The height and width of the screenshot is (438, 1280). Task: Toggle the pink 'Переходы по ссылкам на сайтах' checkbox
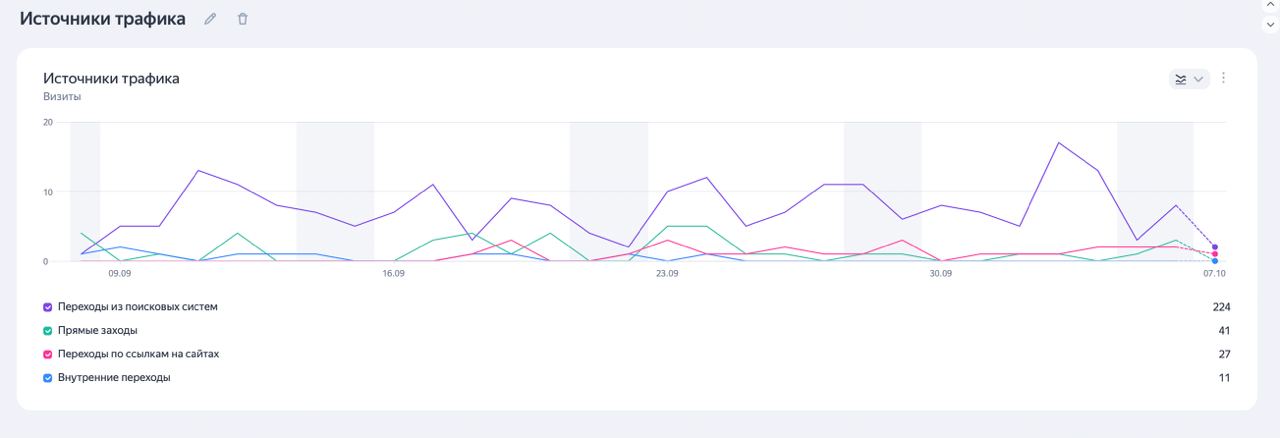(x=48, y=354)
